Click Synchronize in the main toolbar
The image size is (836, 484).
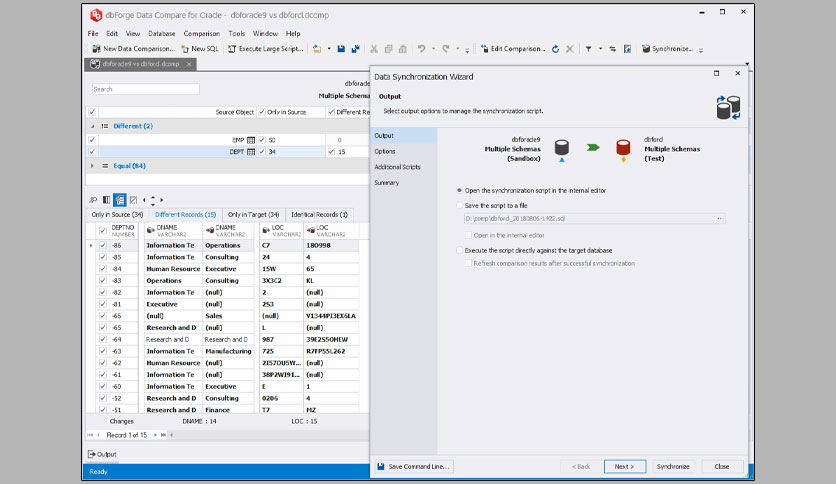[x=667, y=49]
